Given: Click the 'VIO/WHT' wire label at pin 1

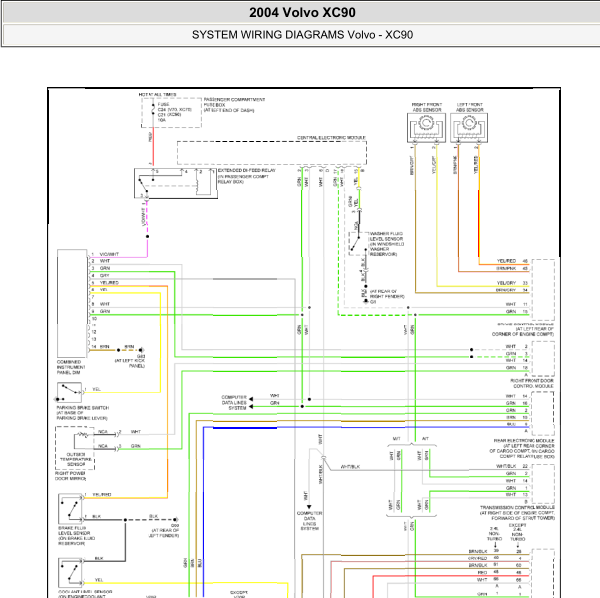Looking at the screenshot, I should tap(109, 254).
